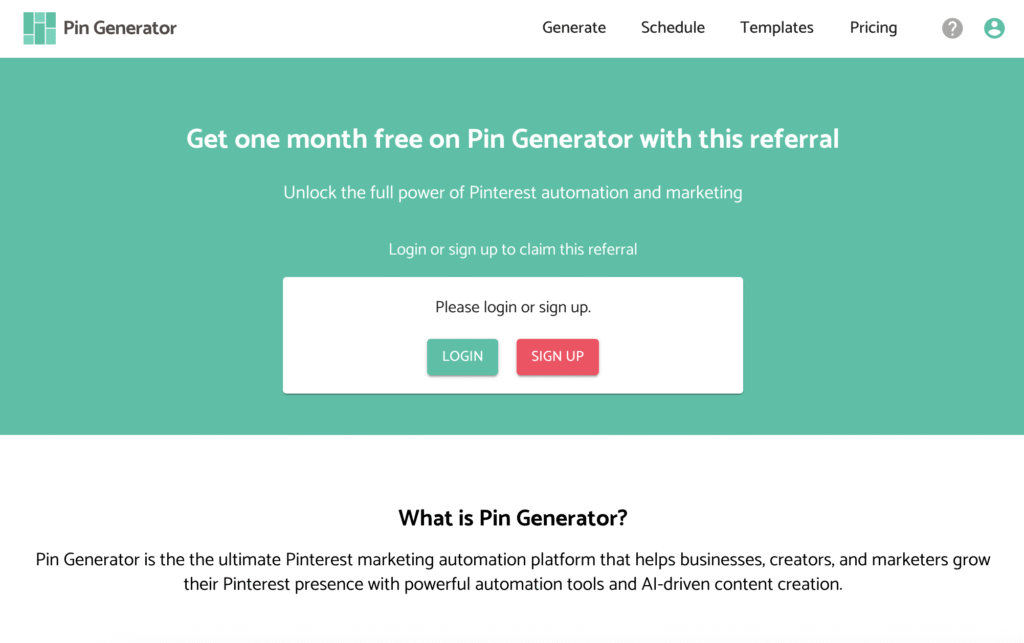Go to the Schedule page
Screen dimensions: 1024x643
(673, 28)
